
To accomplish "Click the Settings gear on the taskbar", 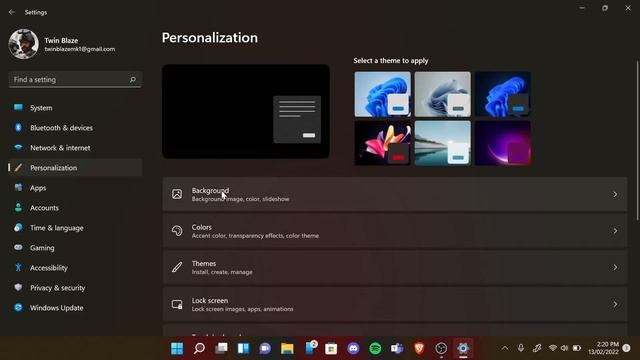I will [463, 349].
